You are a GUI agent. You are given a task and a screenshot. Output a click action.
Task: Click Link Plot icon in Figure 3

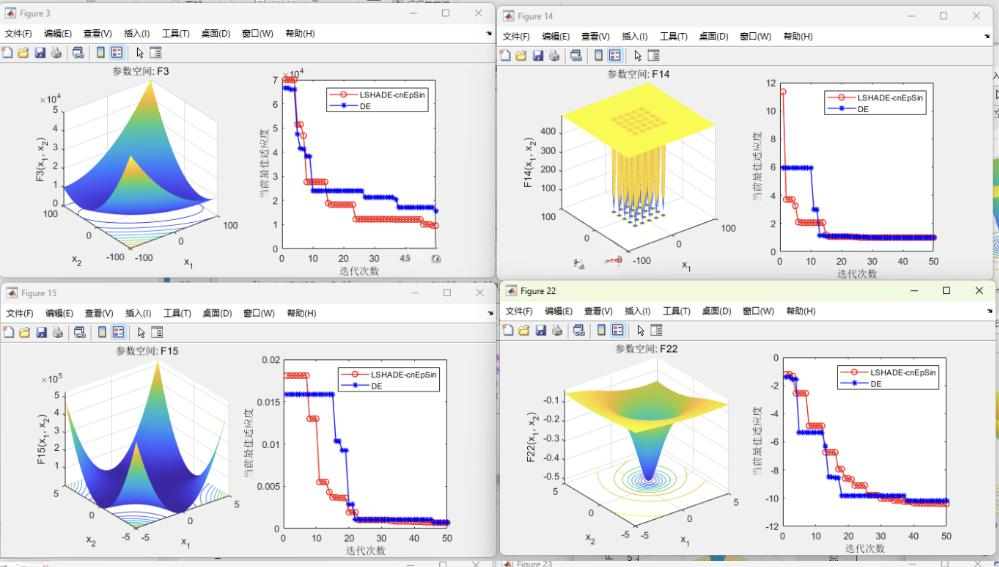pos(78,53)
